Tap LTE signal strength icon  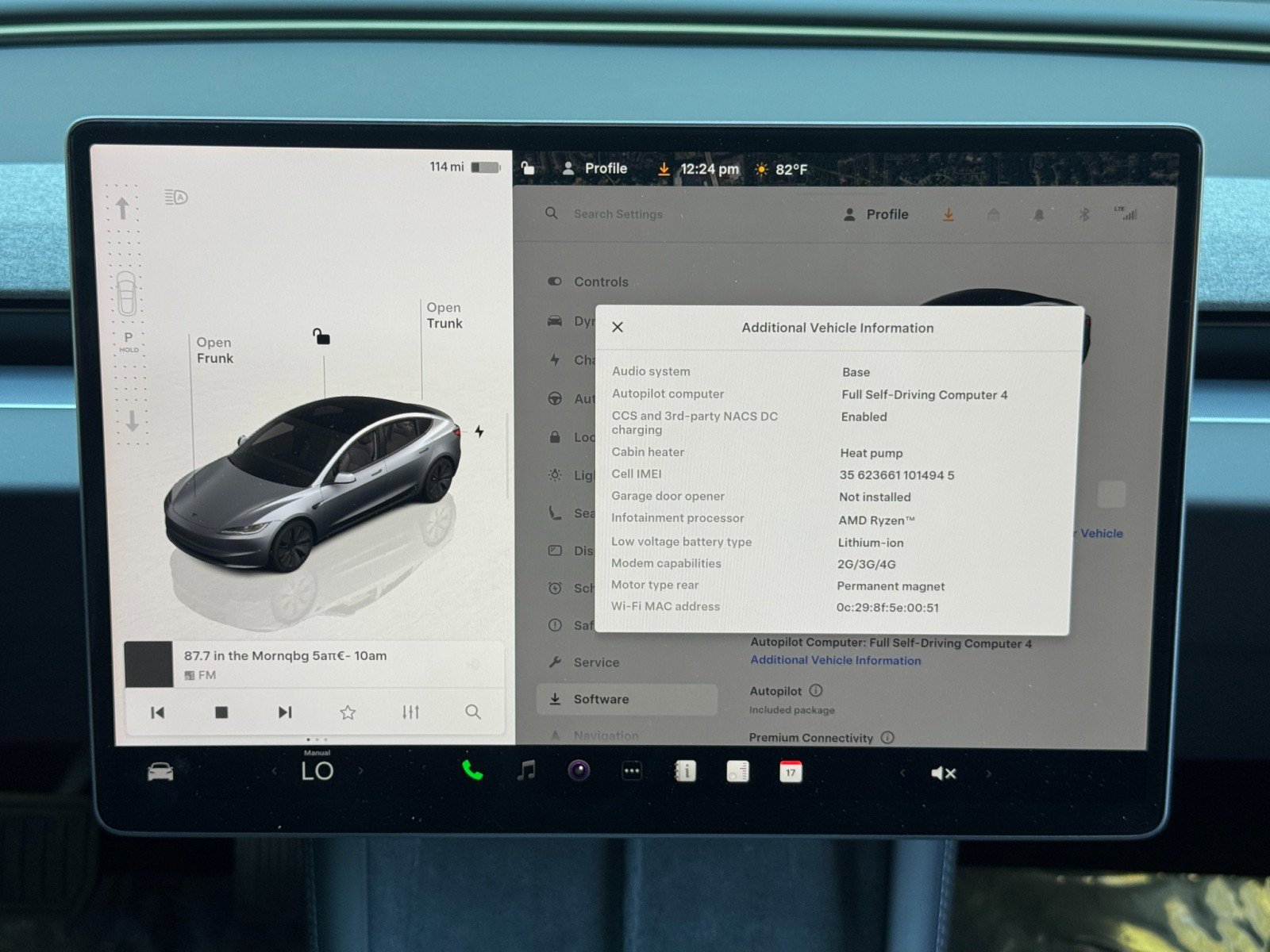tap(1126, 213)
